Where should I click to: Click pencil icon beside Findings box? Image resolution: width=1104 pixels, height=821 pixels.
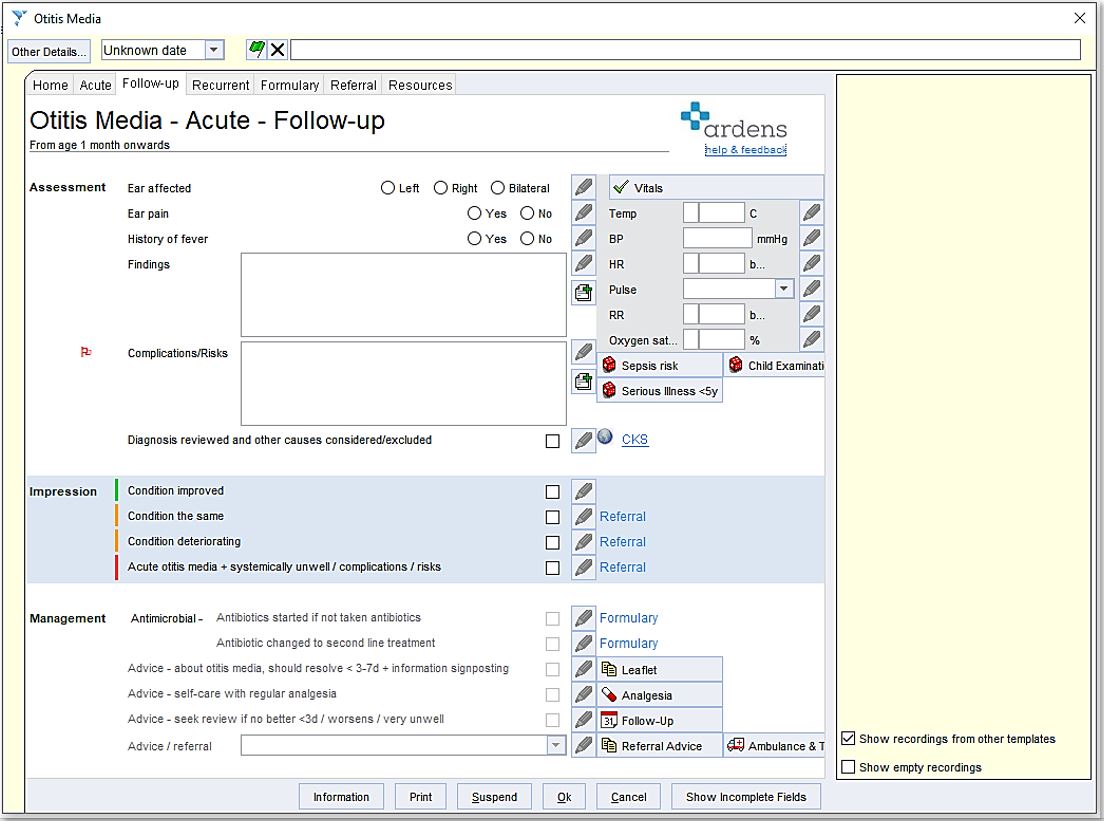pos(583,263)
